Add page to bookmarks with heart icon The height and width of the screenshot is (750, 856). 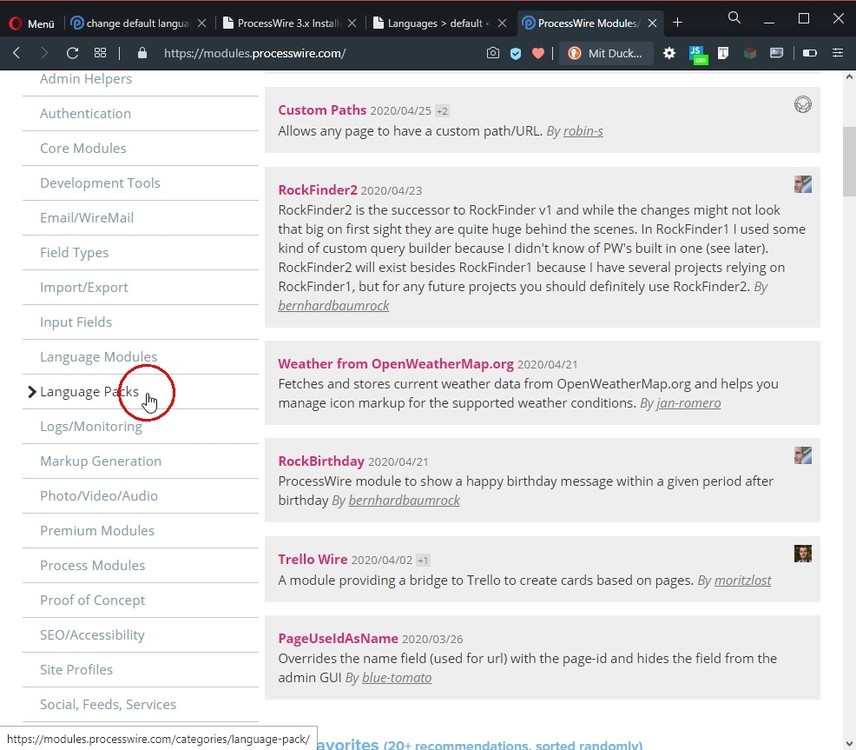tap(538, 53)
